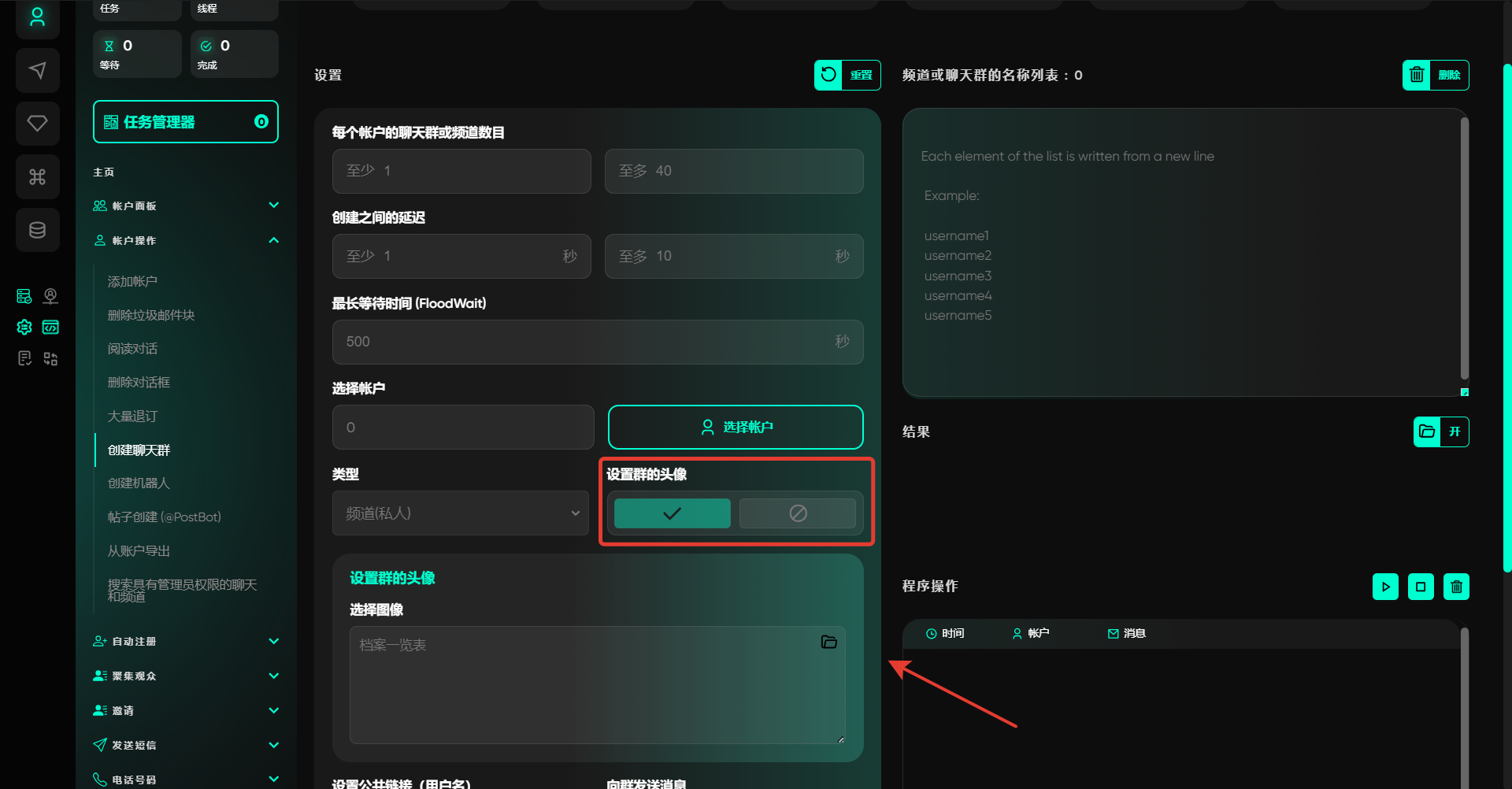Stop the program with square stop button
Image resolution: width=1512 pixels, height=789 pixels.
coord(1421,587)
